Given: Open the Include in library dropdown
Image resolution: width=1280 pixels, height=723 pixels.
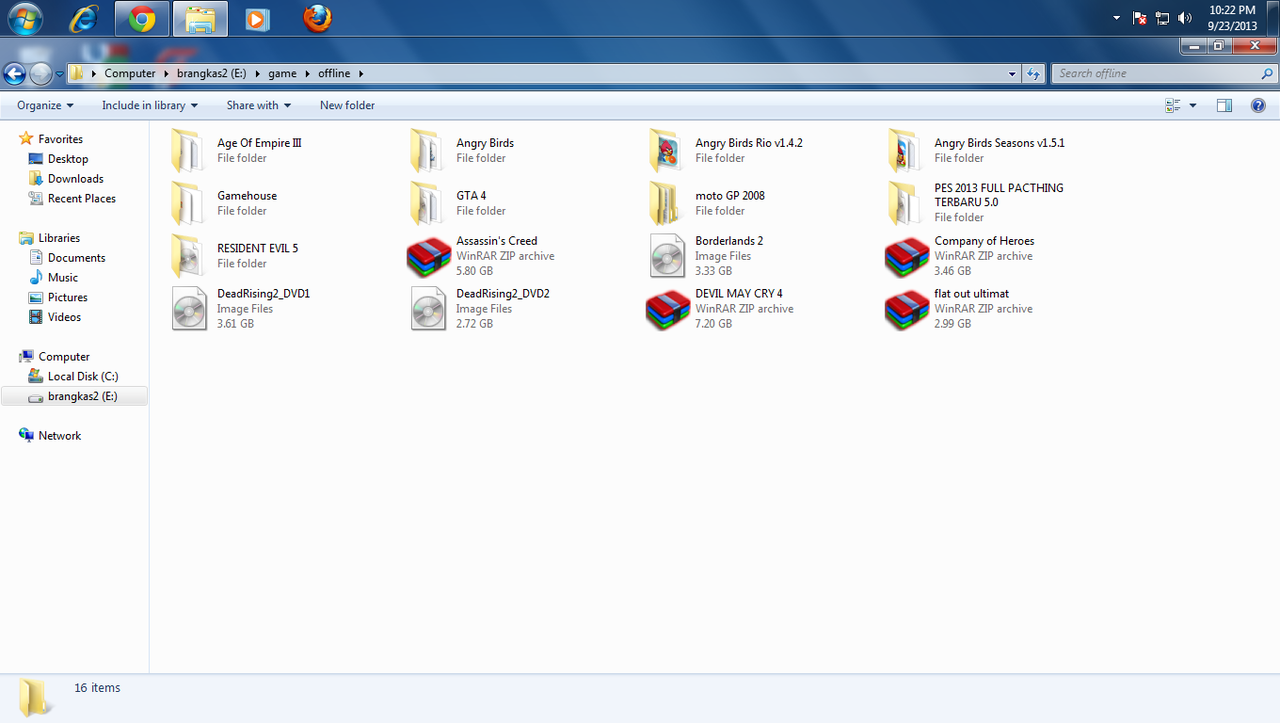Looking at the screenshot, I should coord(150,105).
